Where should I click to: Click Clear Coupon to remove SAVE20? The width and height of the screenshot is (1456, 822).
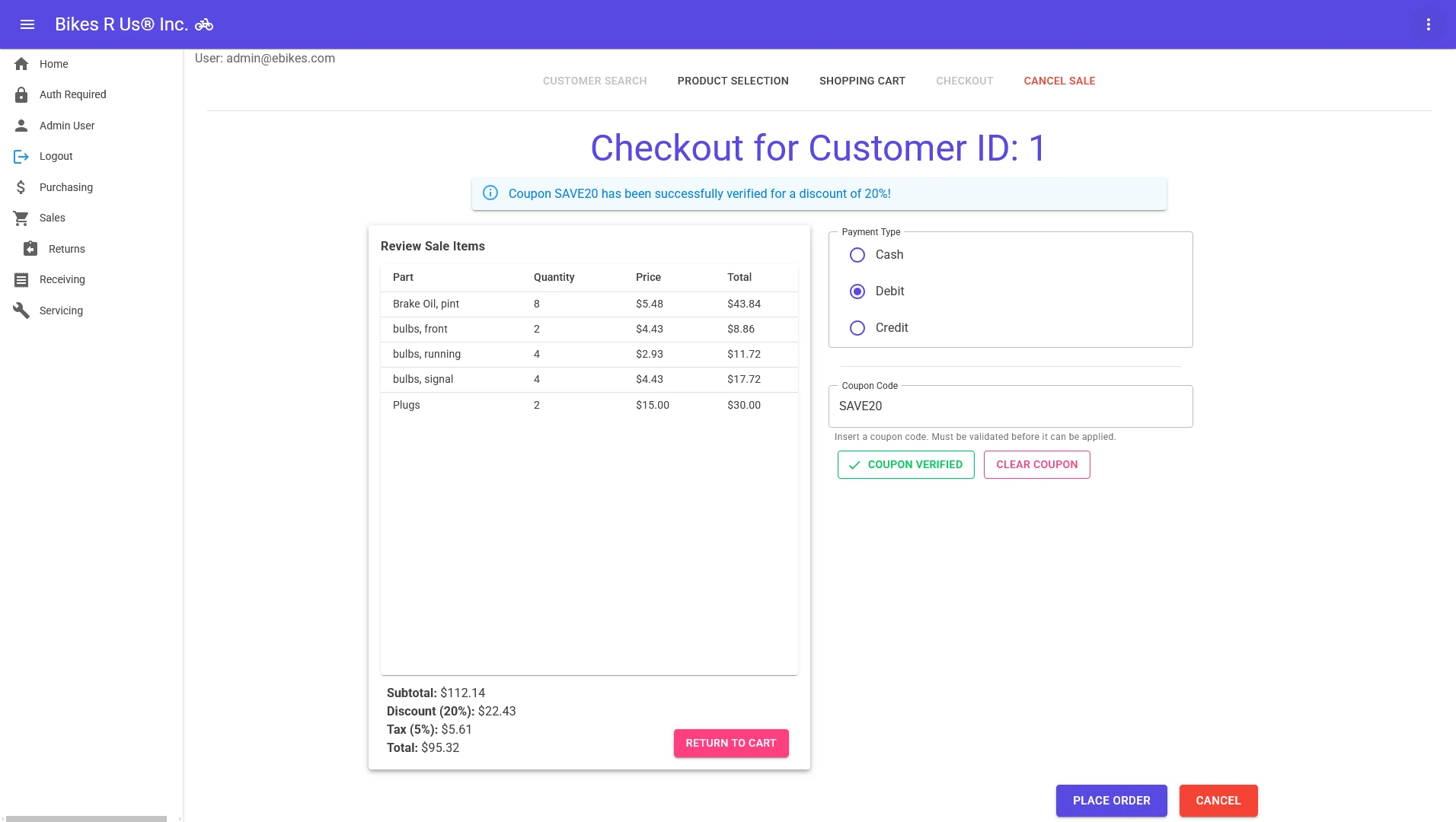[1036, 464]
